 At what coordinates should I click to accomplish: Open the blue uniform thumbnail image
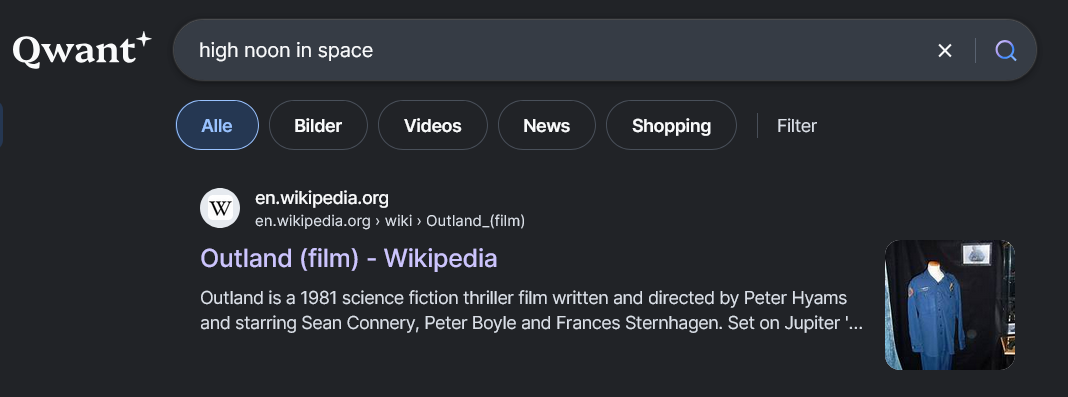[x=949, y=305]
